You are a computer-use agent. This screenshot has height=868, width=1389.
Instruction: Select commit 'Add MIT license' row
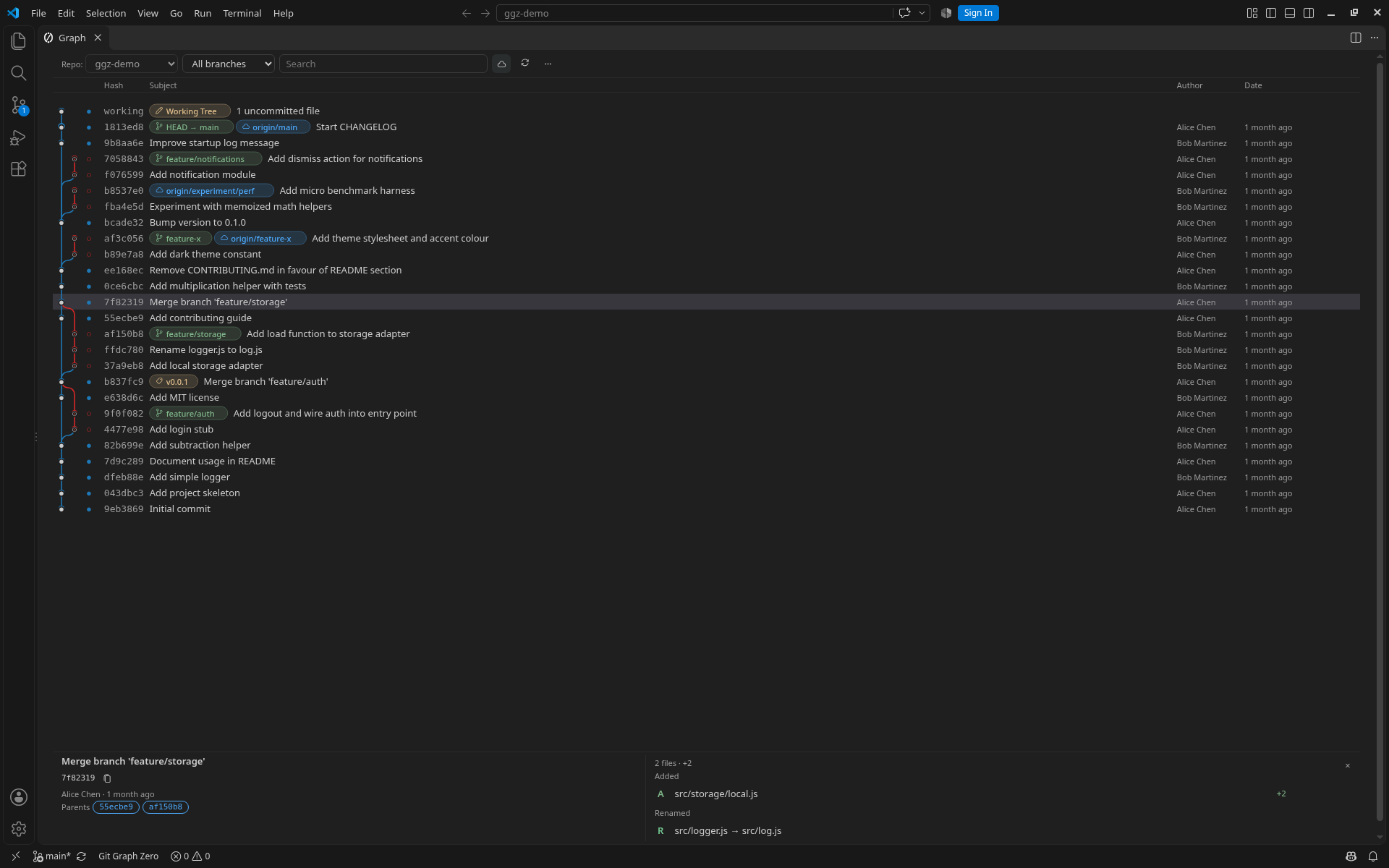pos(706,398)
